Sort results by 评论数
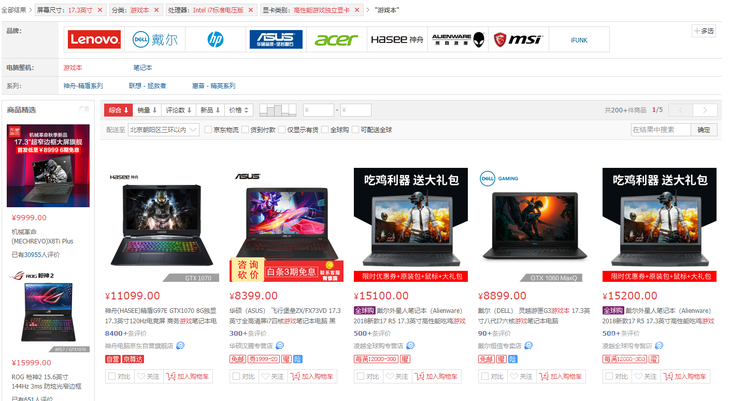The image size is (730, 401). coord(179,110)
